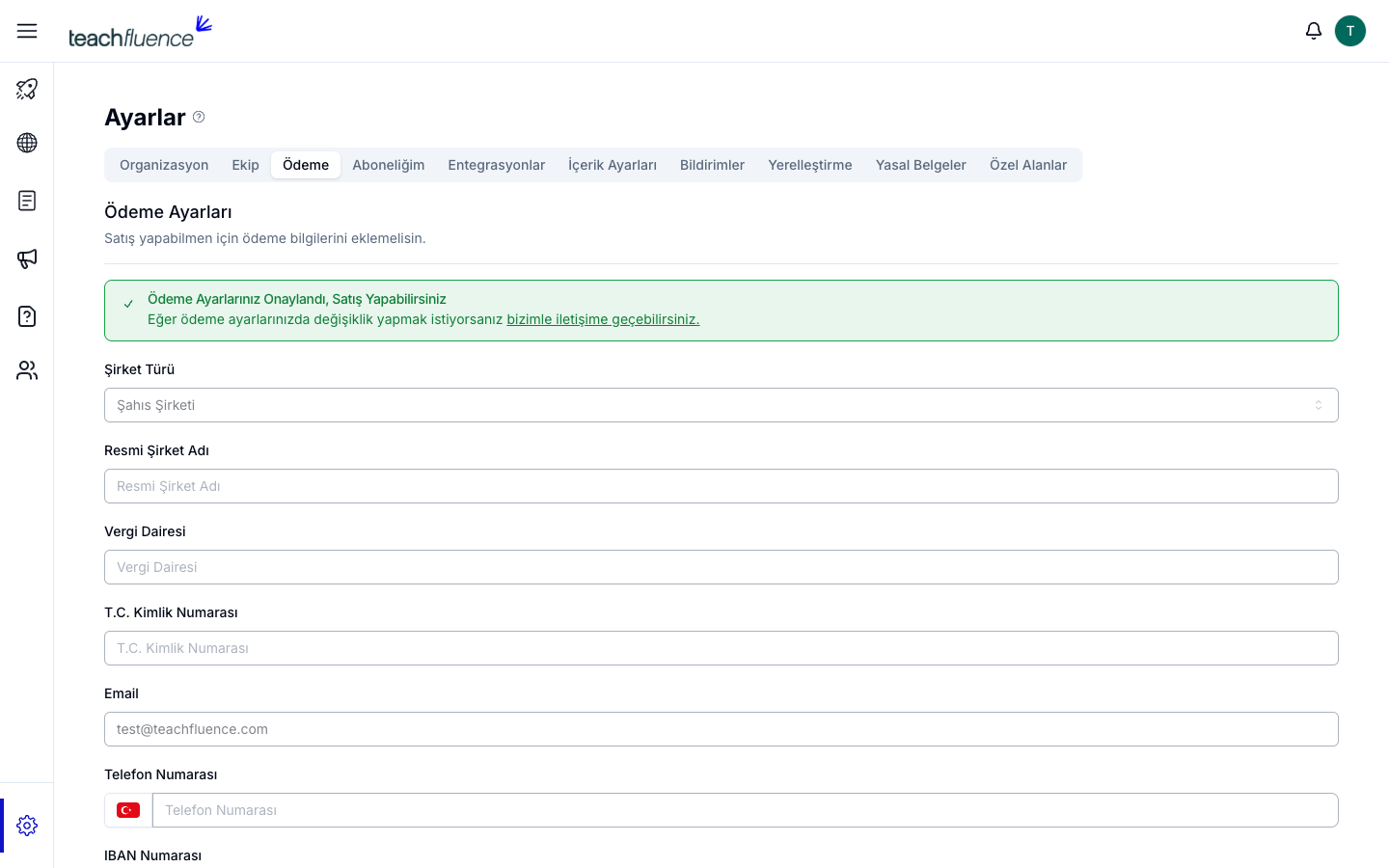Image resolution: width=1389 pixels, height=868 pixels.
Task: Open the users icon in sidebar
Action: [x=27, y=370]
